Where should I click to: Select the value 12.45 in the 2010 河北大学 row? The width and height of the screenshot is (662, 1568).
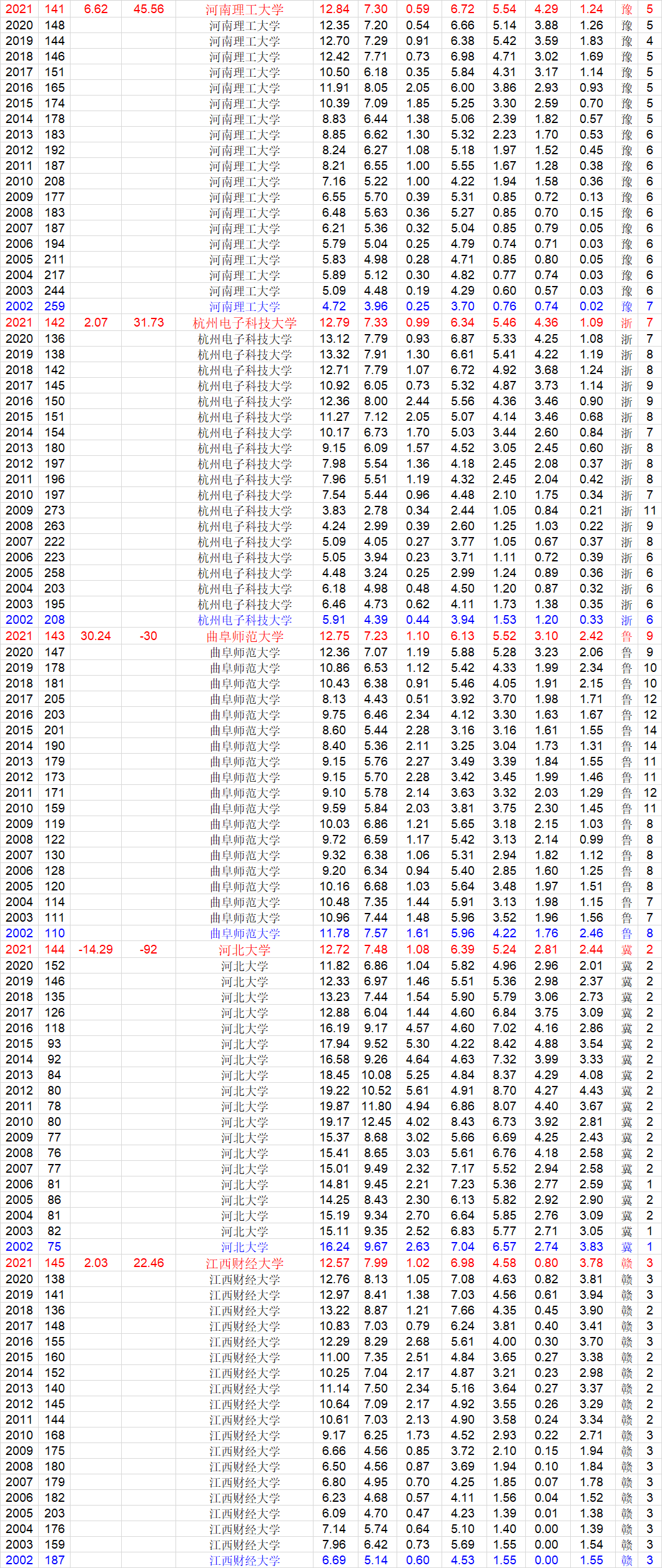[x=376, y=1122]
